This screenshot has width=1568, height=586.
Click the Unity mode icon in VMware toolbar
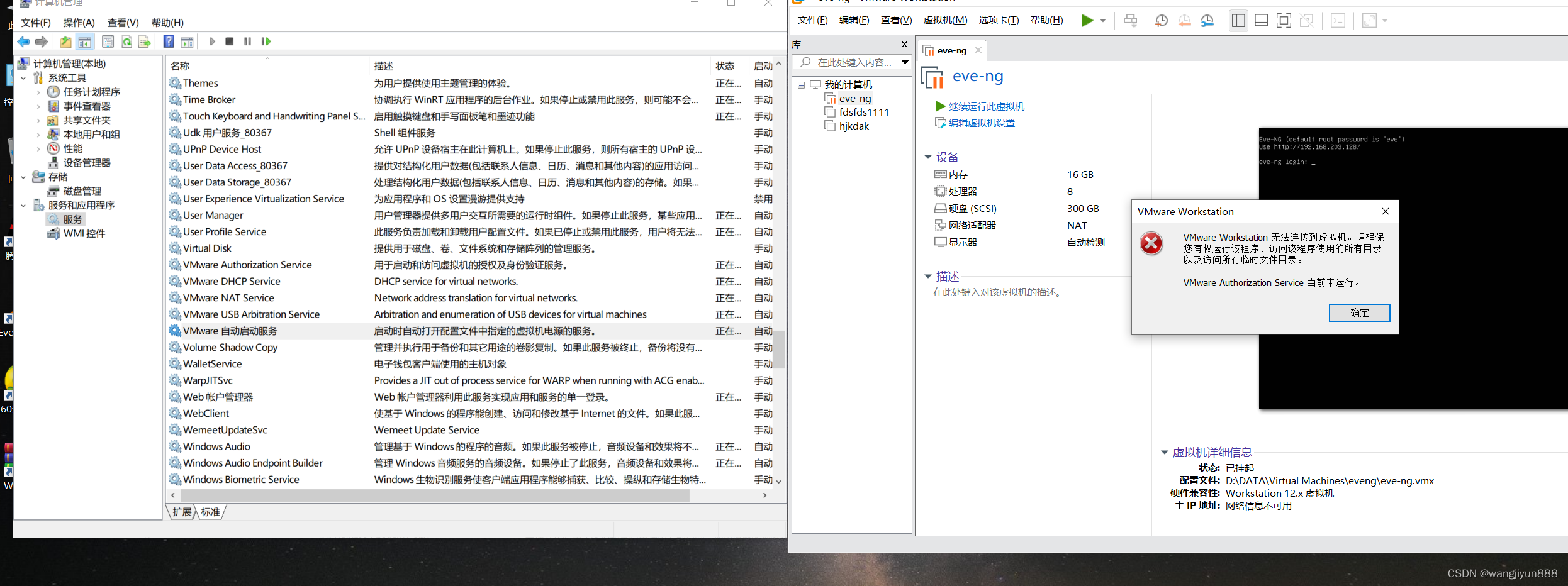tap(1306, 20)
